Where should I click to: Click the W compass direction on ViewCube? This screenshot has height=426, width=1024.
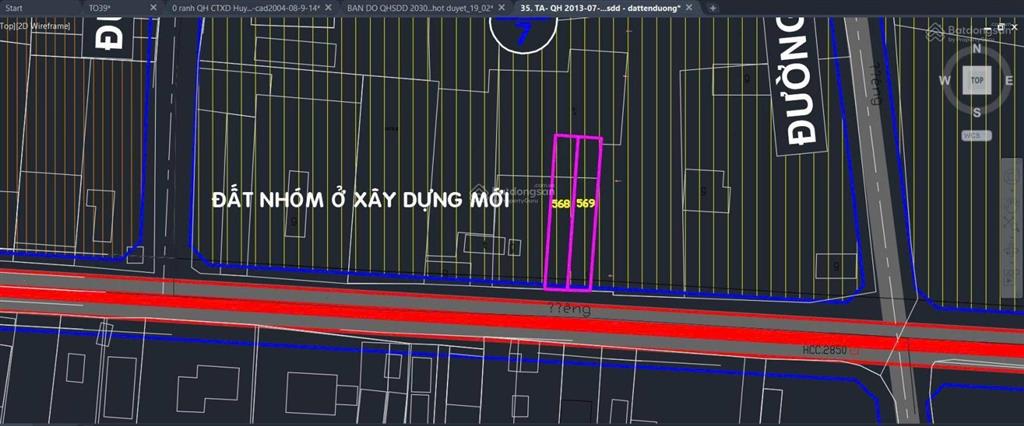coord(944,80)
